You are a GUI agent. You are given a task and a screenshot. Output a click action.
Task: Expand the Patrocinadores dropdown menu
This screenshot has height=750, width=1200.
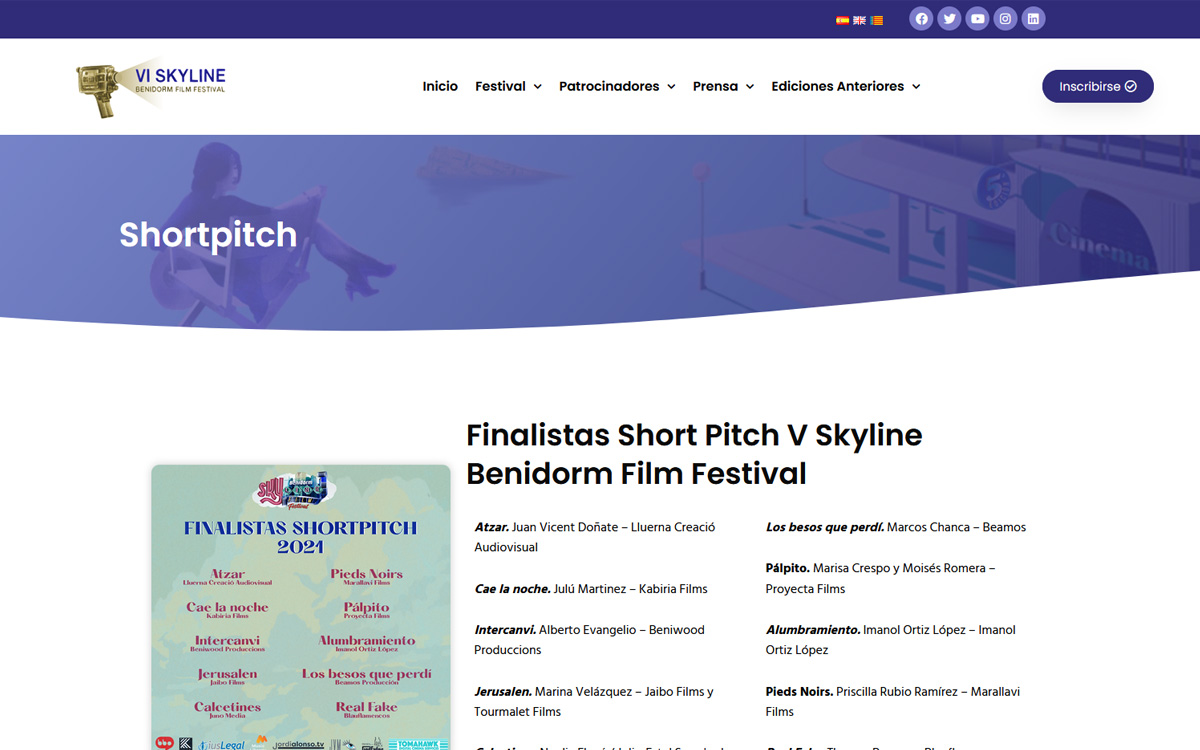617,86
